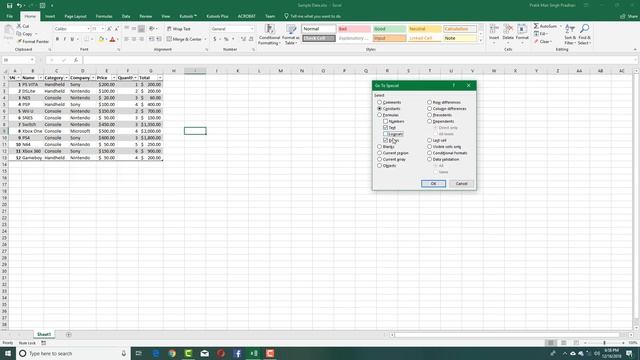640x360 pixels.
Task: Select the Comments radio option
Action: pyautogui.click(x=380, y=102)
